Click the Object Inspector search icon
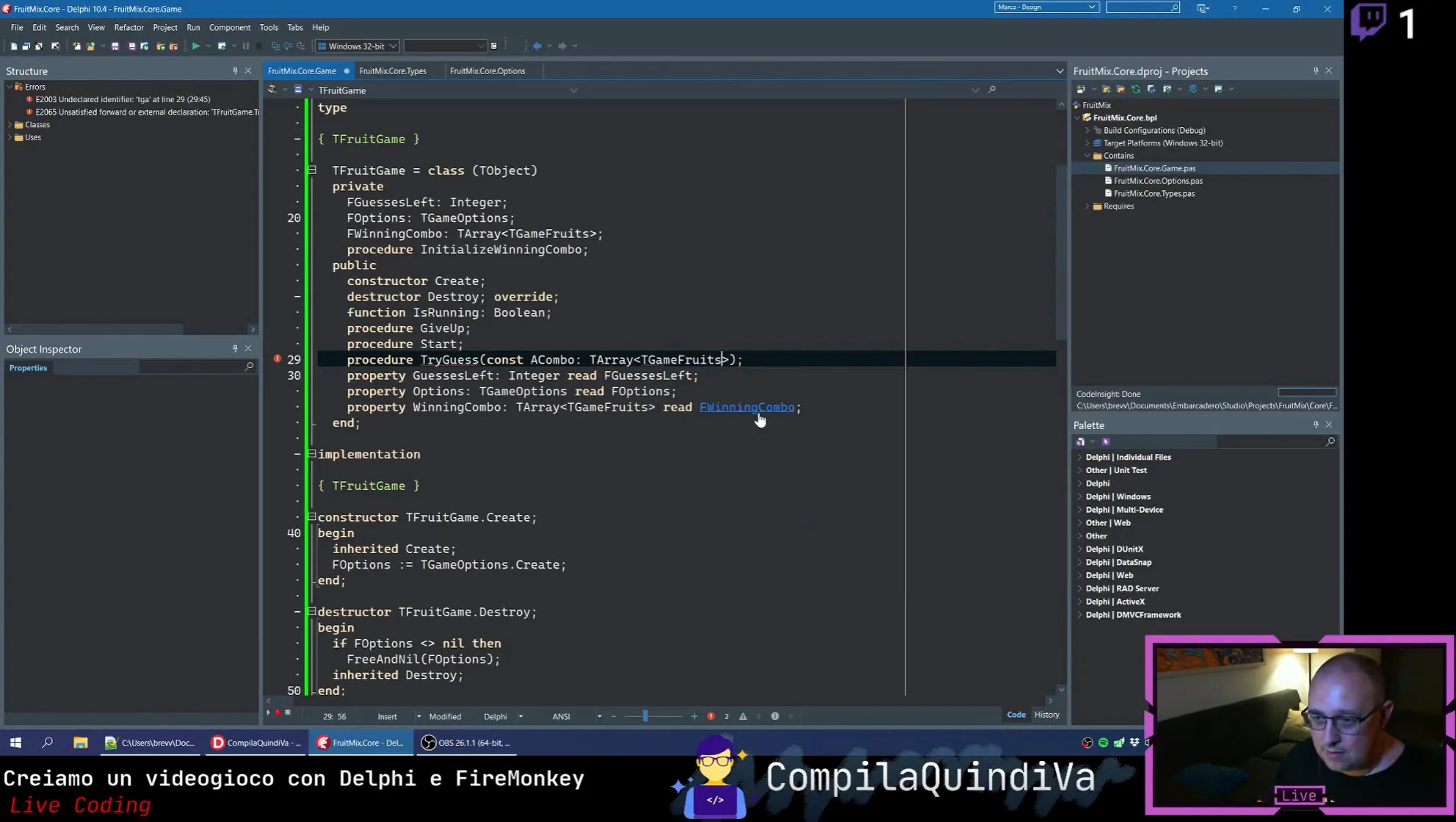 click(x=249, y=367)
